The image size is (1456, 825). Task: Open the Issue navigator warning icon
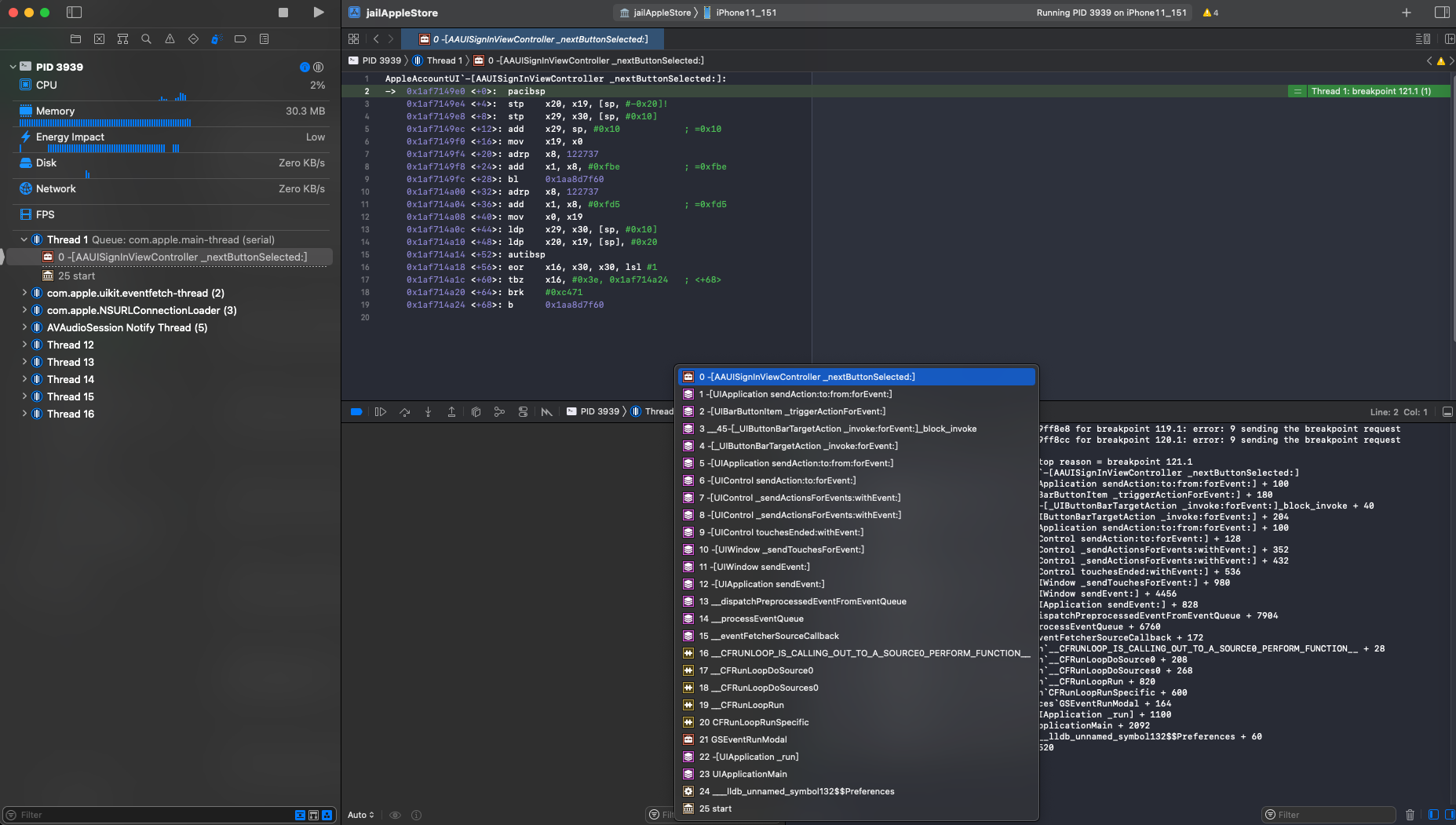[x=170, y=38]
